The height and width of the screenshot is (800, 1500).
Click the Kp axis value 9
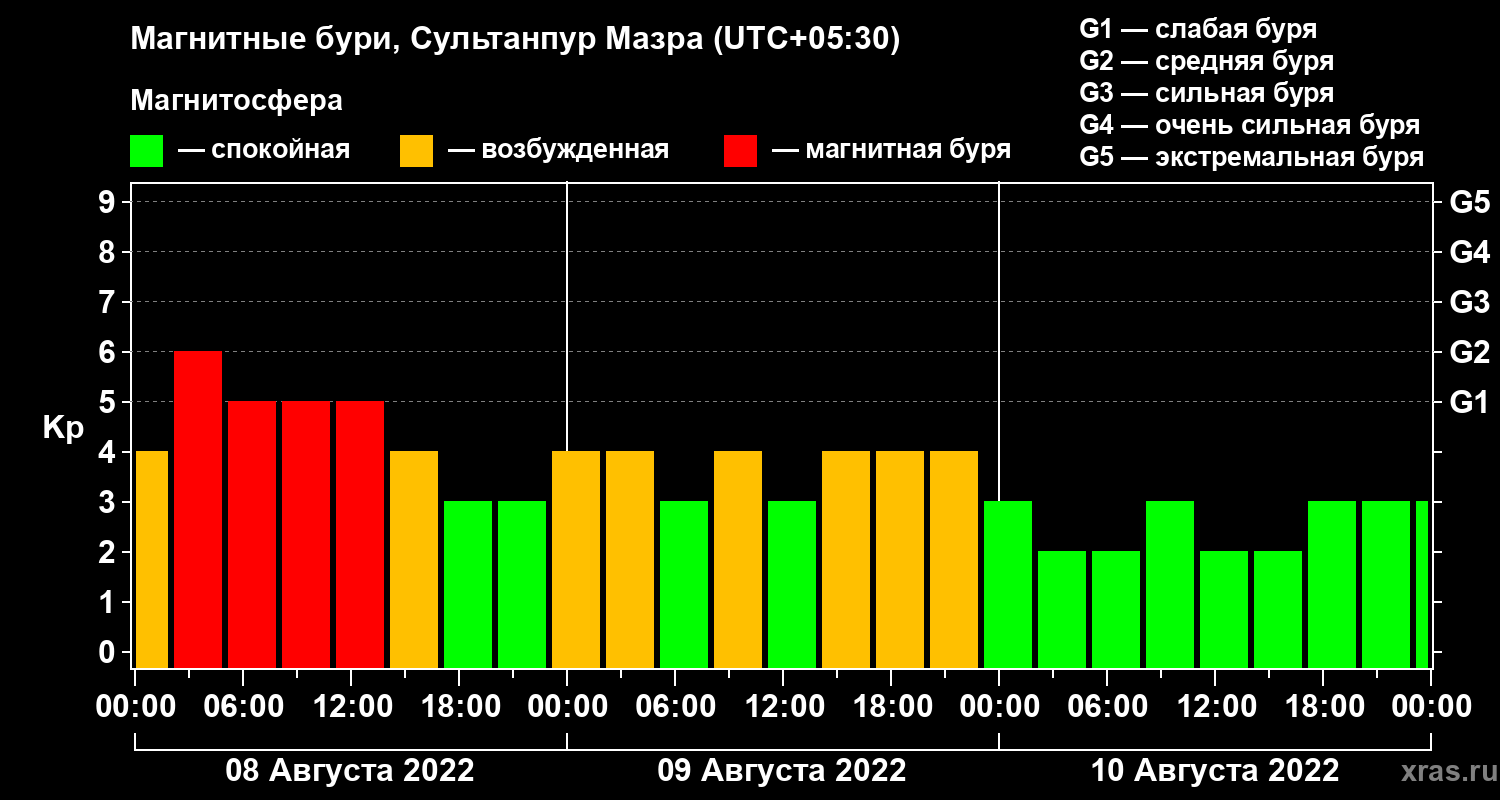pyautogui.click(x=109, y=202)
